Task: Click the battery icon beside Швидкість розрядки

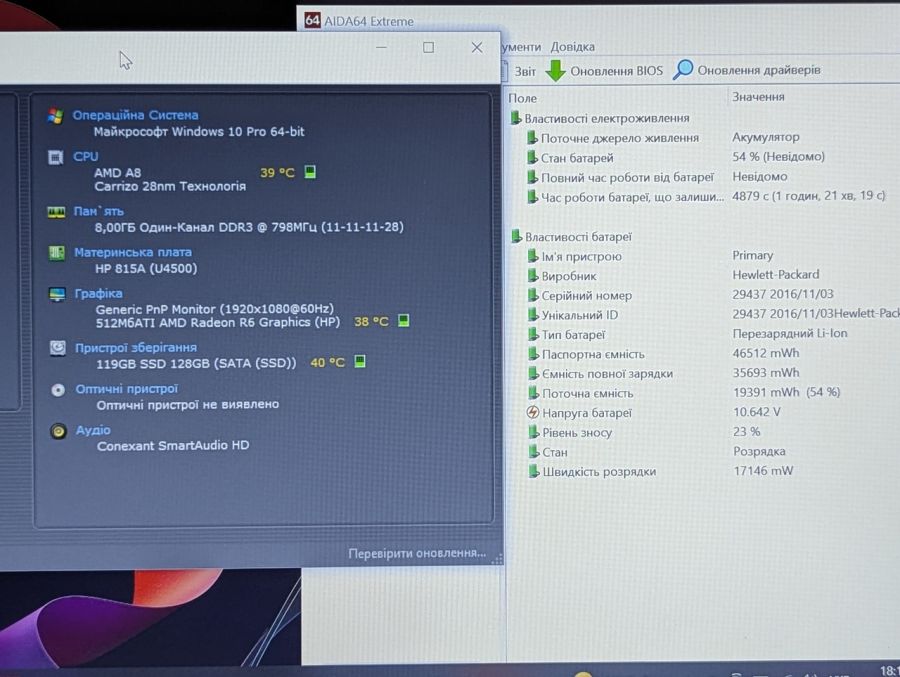Action: [533, 471]
